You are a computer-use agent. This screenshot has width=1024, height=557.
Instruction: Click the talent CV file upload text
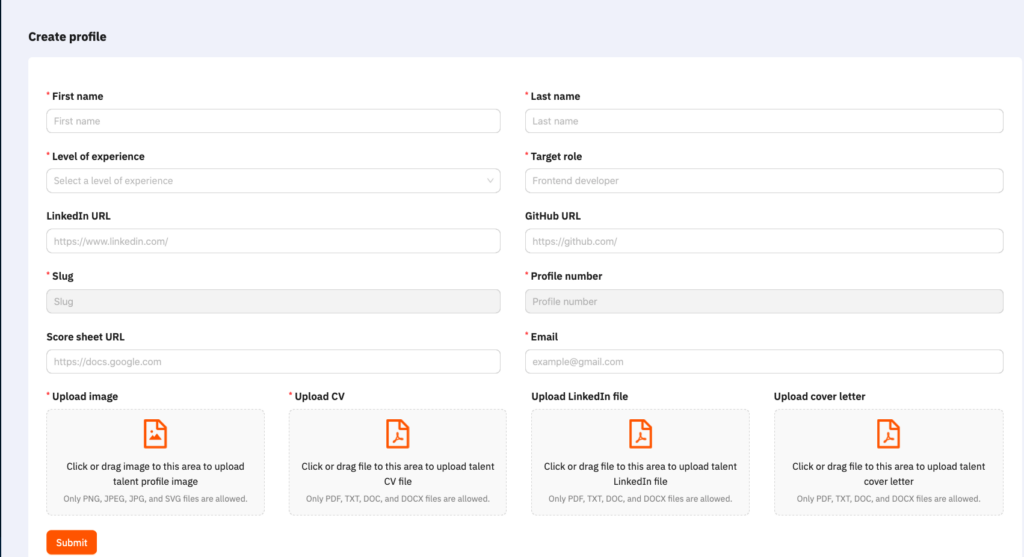point(398,474)
